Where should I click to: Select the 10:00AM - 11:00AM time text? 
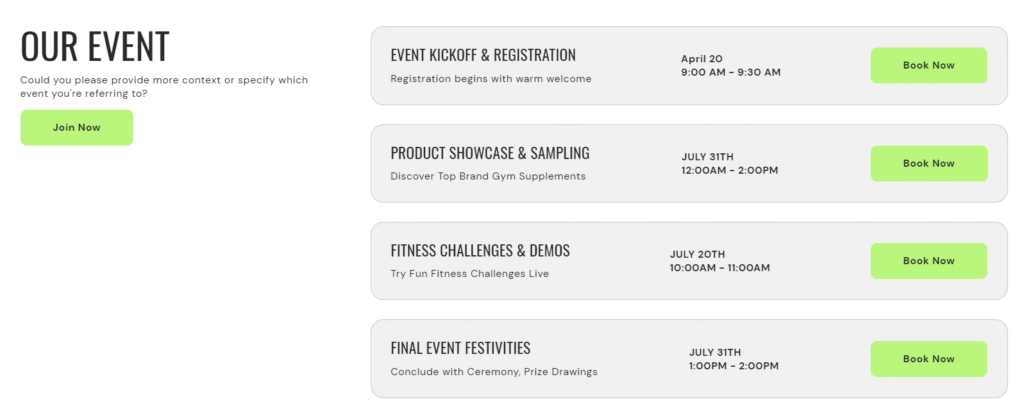[720, 268]
